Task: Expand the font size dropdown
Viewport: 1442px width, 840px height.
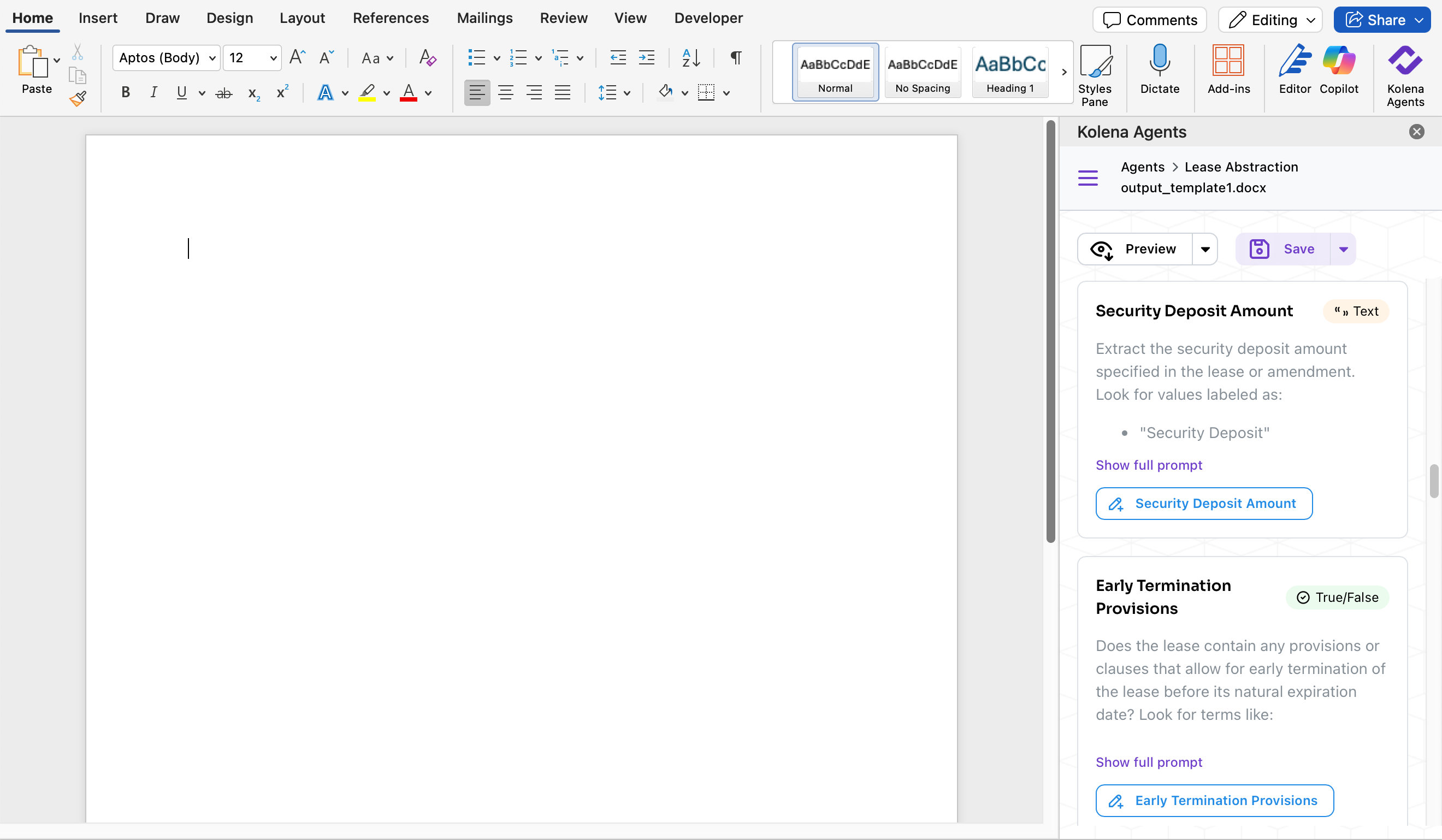Action: pyautogui.click(x=273, y=58)
